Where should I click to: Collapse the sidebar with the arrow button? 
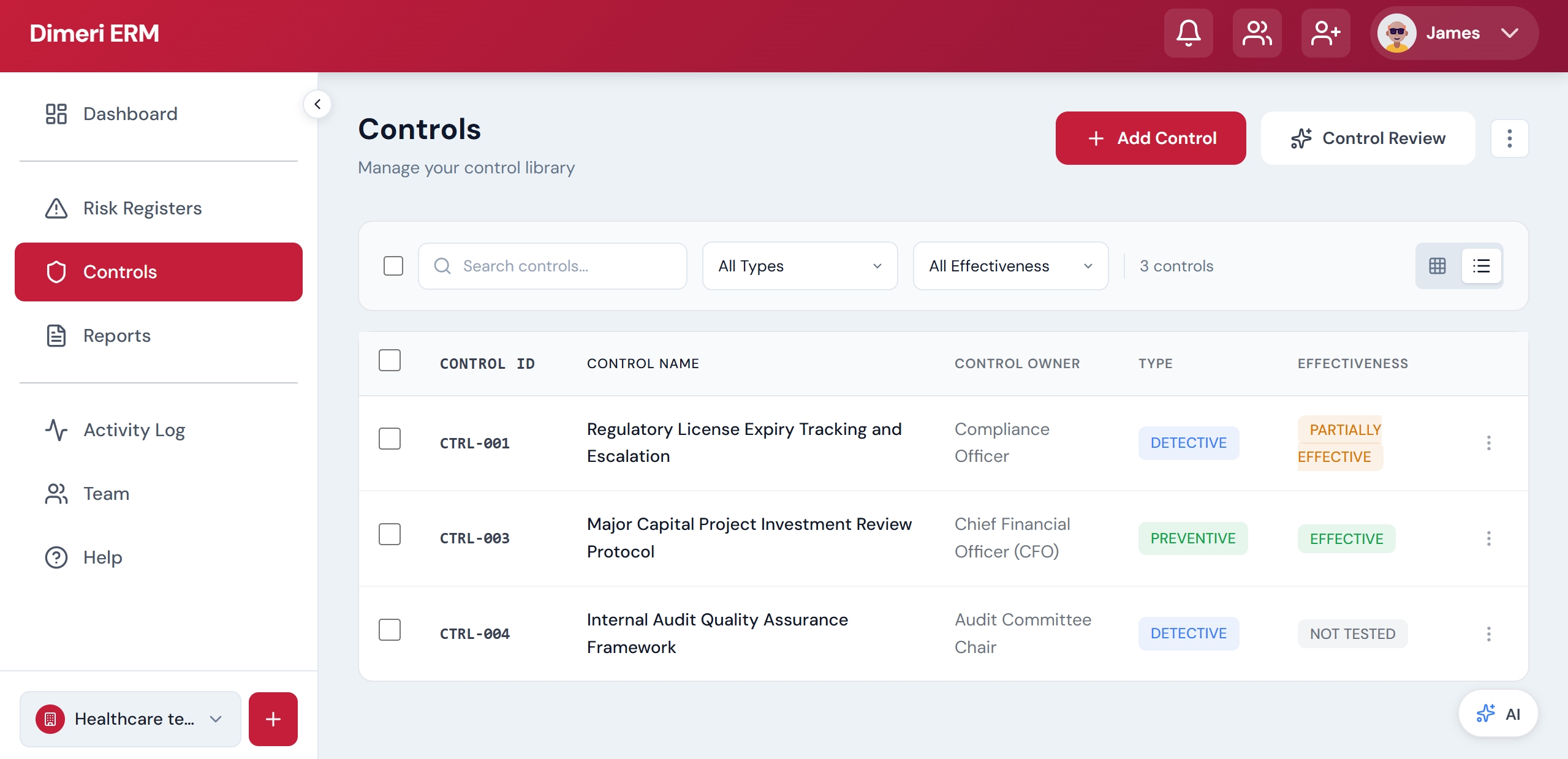[317, 104]
